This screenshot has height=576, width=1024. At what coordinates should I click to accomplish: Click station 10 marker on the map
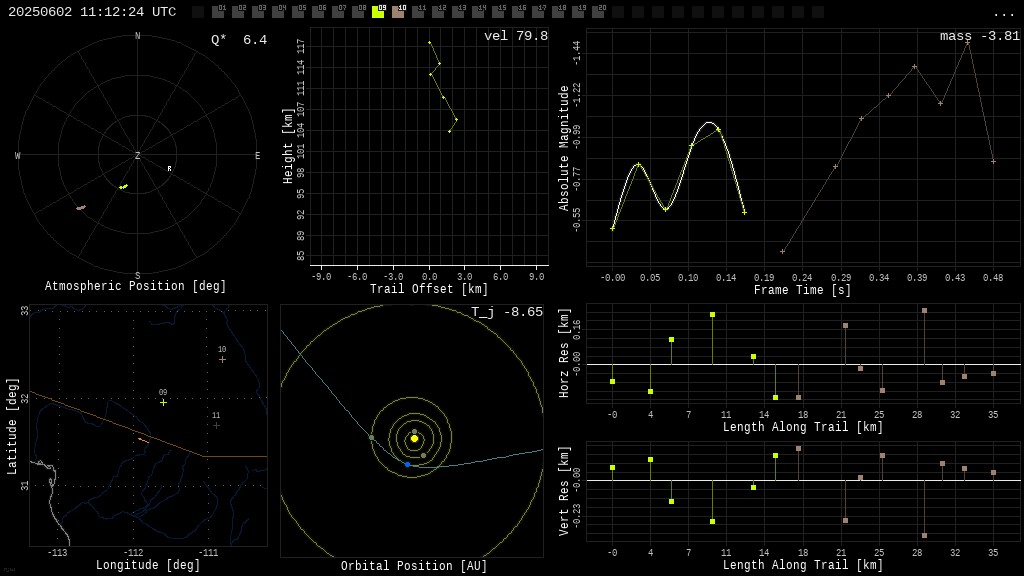[222, 359]
